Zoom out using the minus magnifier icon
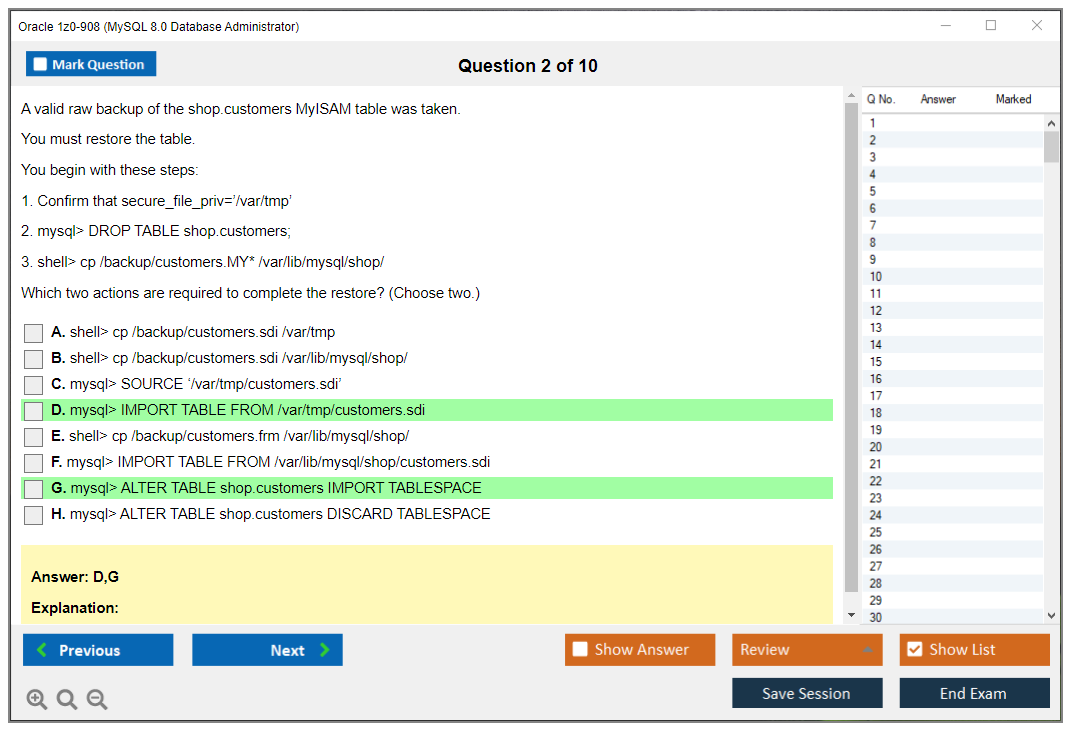The image size is (1075, 735). [x=97, y=699]
